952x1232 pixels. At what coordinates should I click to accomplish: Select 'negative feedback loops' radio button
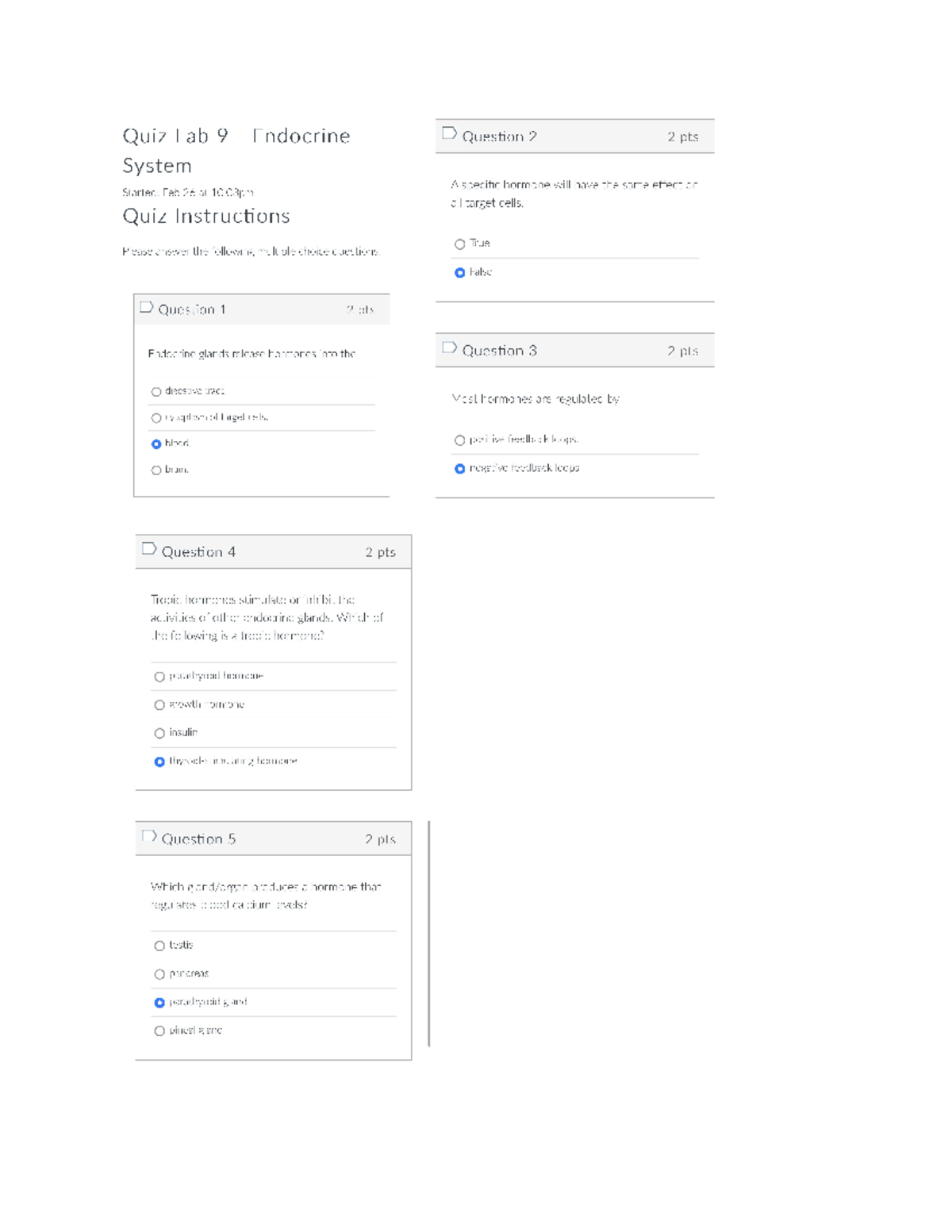(459, 469)
